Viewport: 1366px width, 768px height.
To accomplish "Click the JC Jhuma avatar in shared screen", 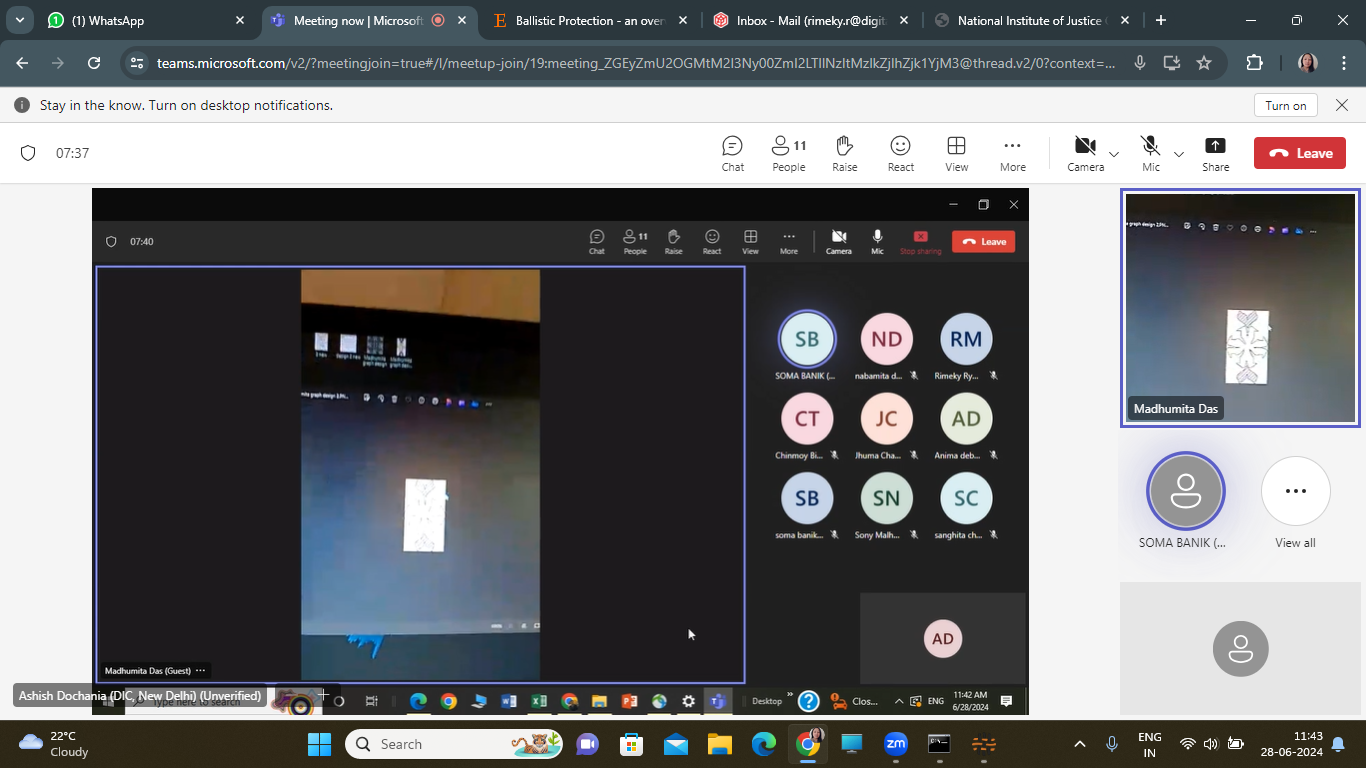I will [886, 419].
